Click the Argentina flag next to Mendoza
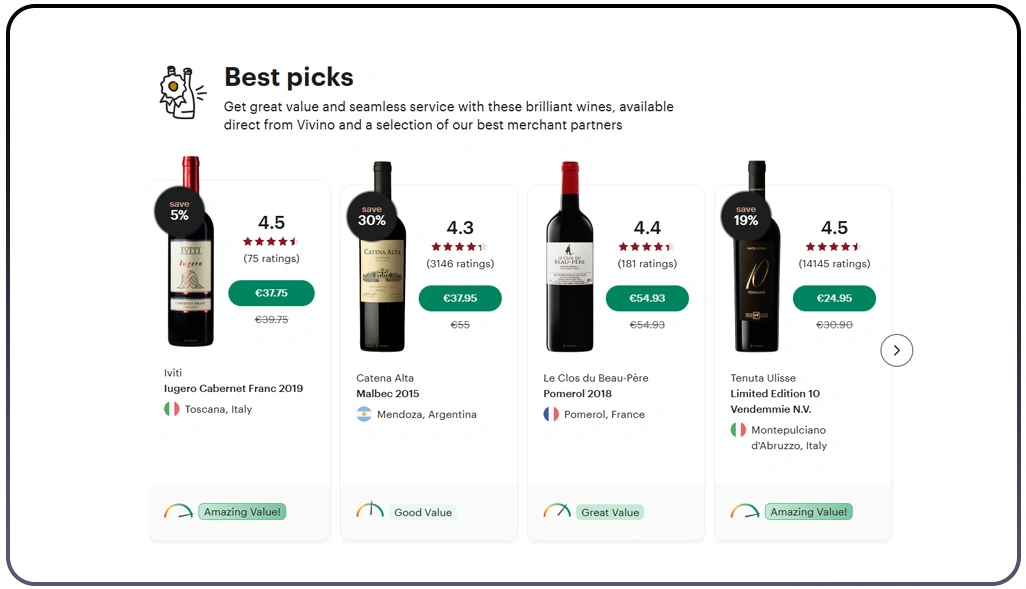1026x589 pixels. [x=364, y=414]
